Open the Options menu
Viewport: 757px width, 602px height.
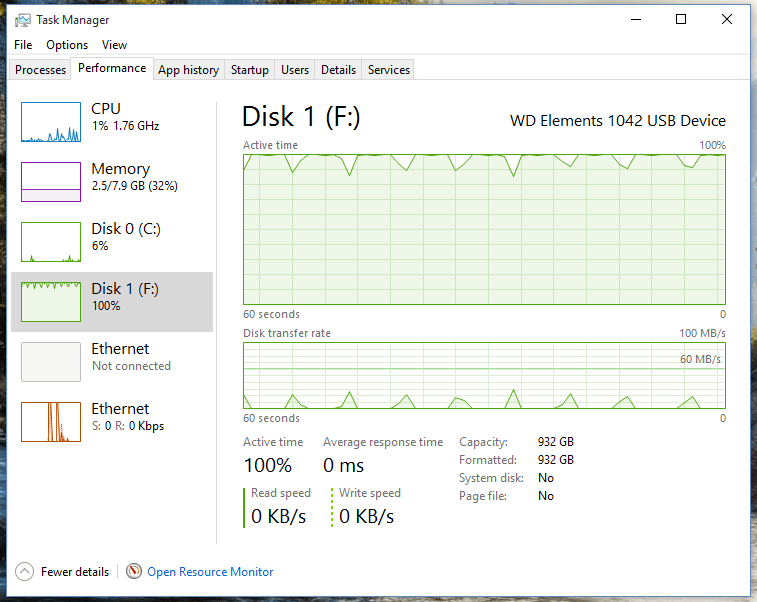(x=67, y=45)
